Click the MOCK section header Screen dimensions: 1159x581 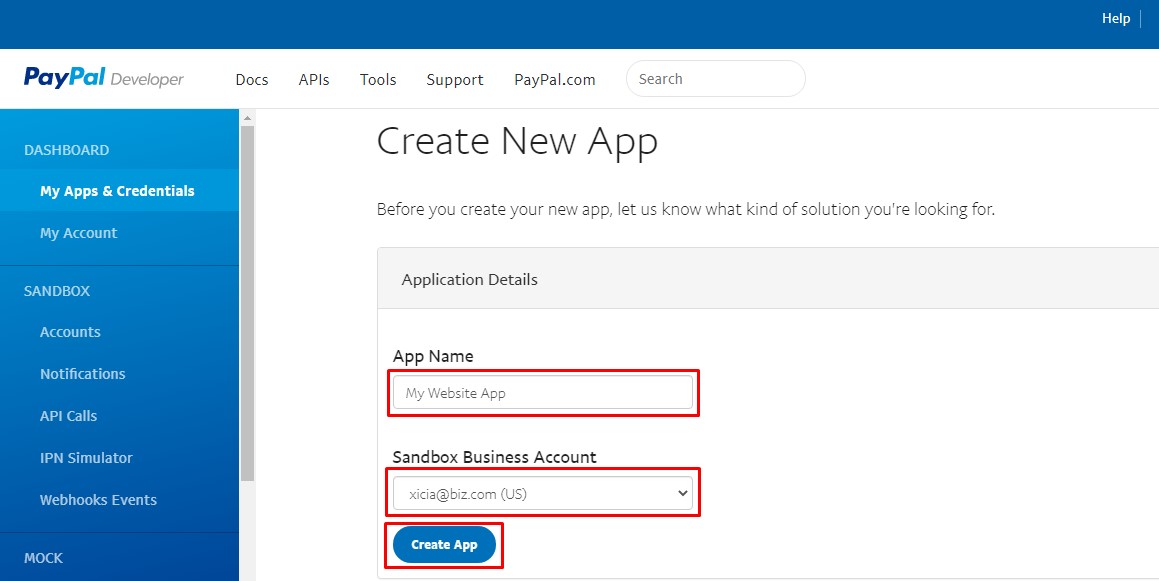[44, 558]
